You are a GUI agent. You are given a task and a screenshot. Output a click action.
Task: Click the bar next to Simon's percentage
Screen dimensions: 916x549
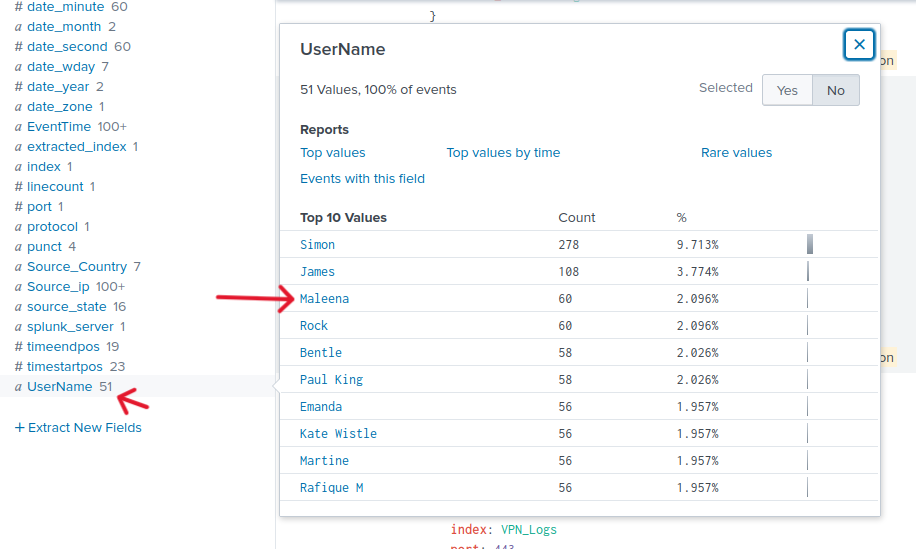click(x=810, y=245)
